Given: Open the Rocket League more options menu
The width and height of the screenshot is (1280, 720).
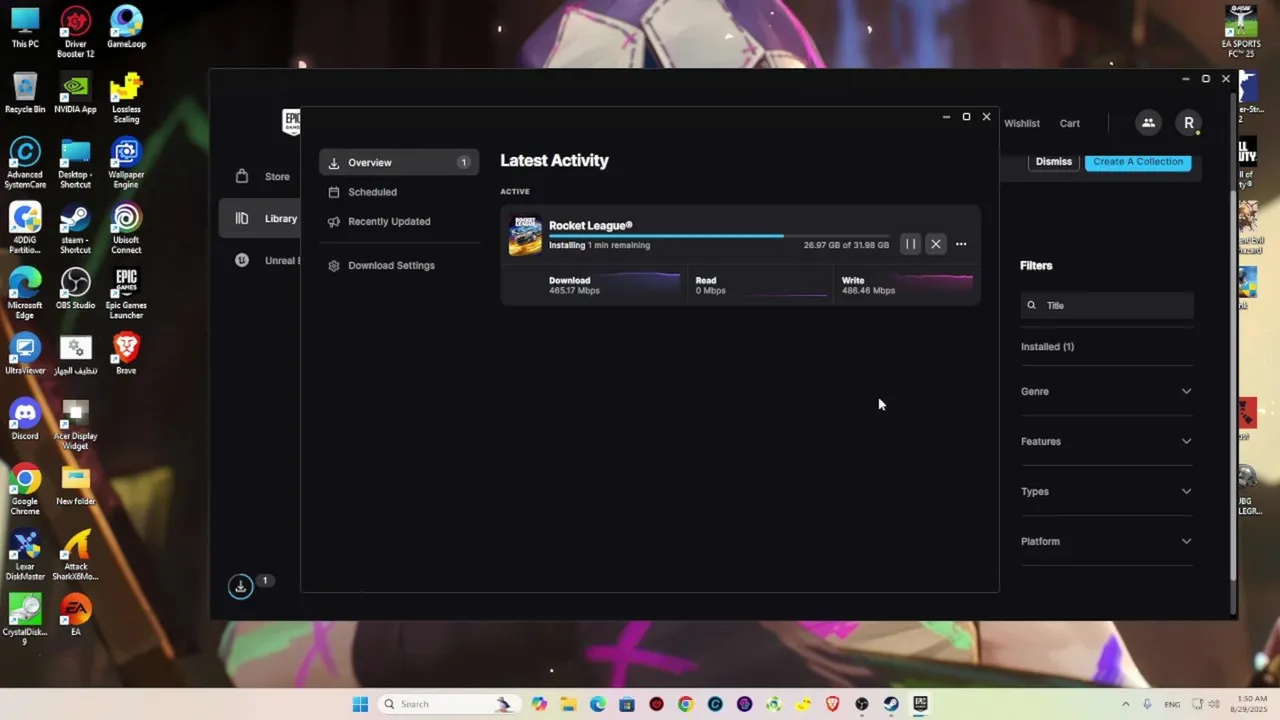Looking at the screenshot, I should pos(961,244).
